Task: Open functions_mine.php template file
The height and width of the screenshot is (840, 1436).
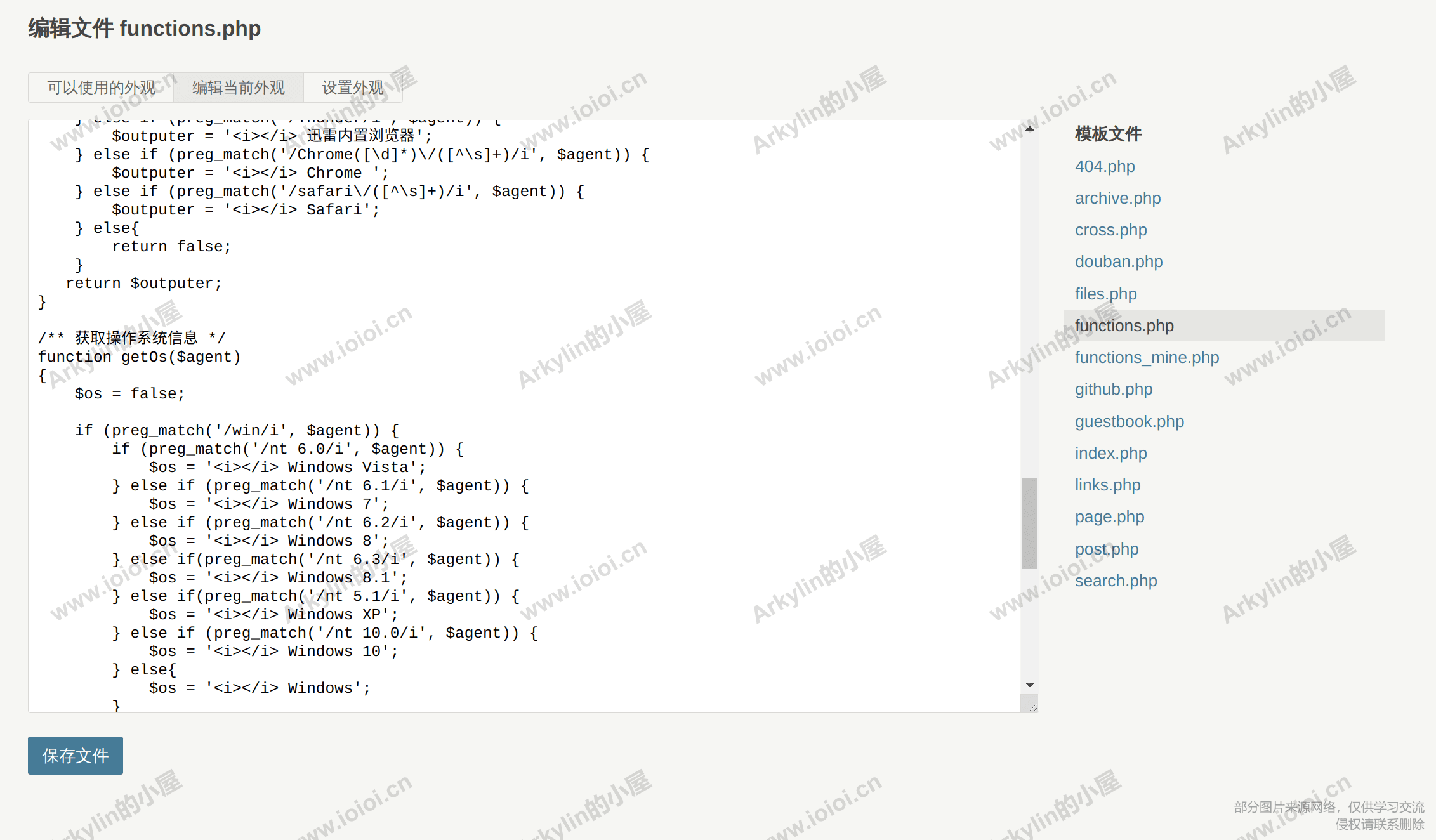Action: tap(1147, 357)
